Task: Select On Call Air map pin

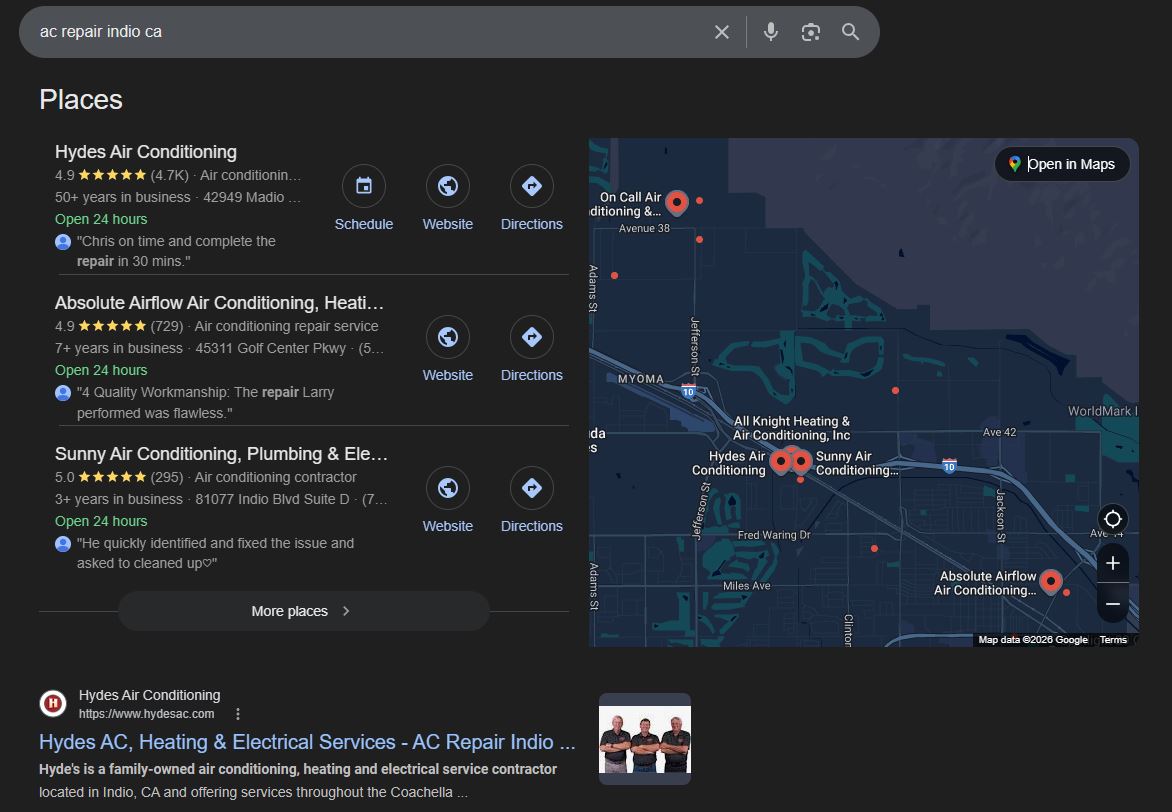Action: [x=677, y=202]
